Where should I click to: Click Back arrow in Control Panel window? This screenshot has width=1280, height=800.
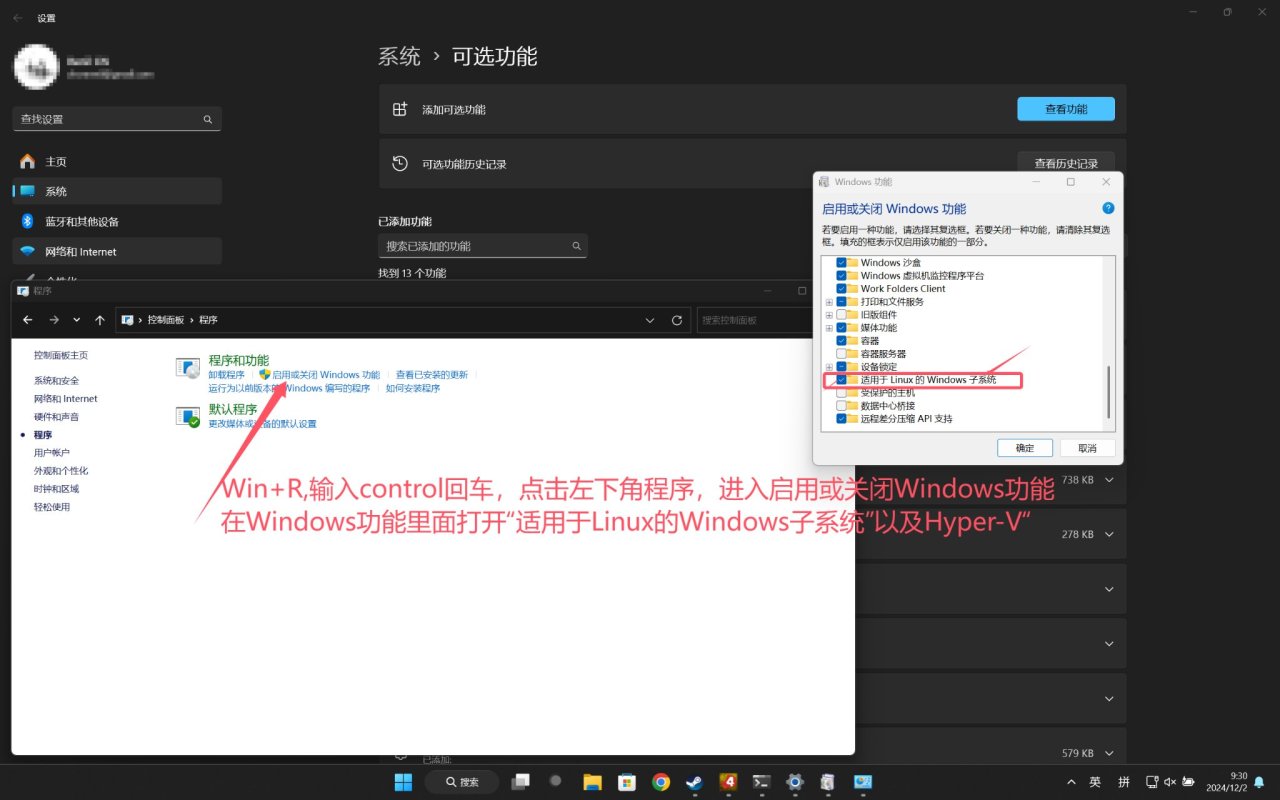point(28,320)
